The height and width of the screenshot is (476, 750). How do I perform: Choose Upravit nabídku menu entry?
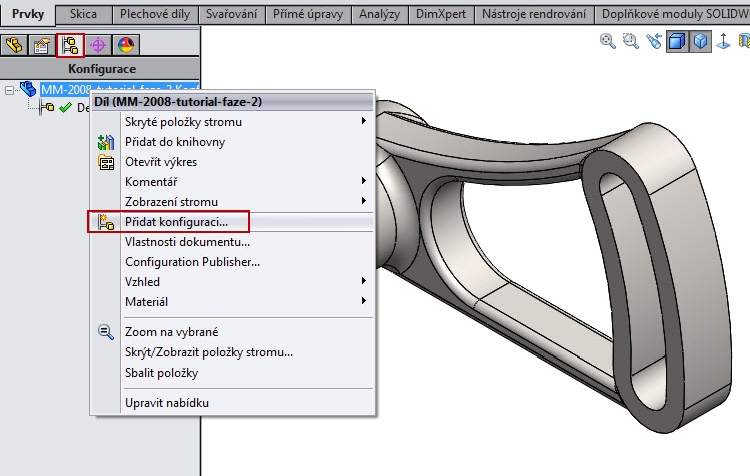click(x=232, y=403)
